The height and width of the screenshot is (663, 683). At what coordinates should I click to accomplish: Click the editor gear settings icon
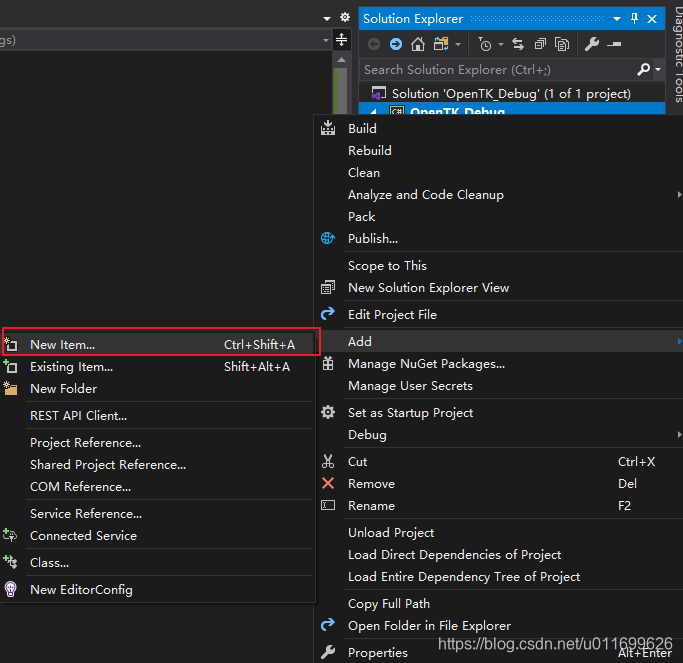coord(345,17)
